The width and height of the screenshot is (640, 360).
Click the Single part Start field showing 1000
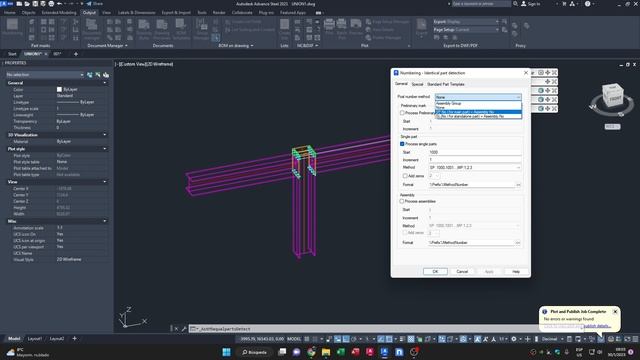coord(475,152)
